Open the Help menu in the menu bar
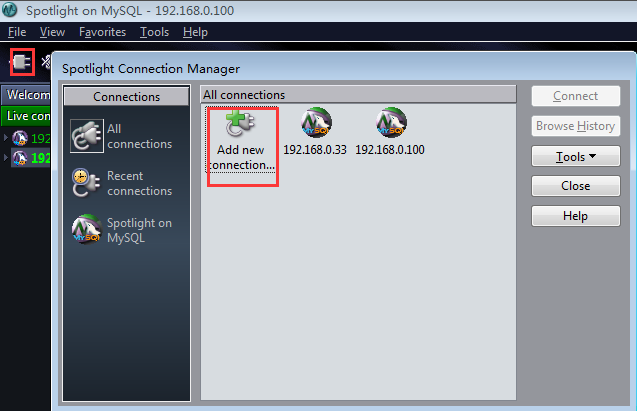The image size is (637, 411). (195, 32)
